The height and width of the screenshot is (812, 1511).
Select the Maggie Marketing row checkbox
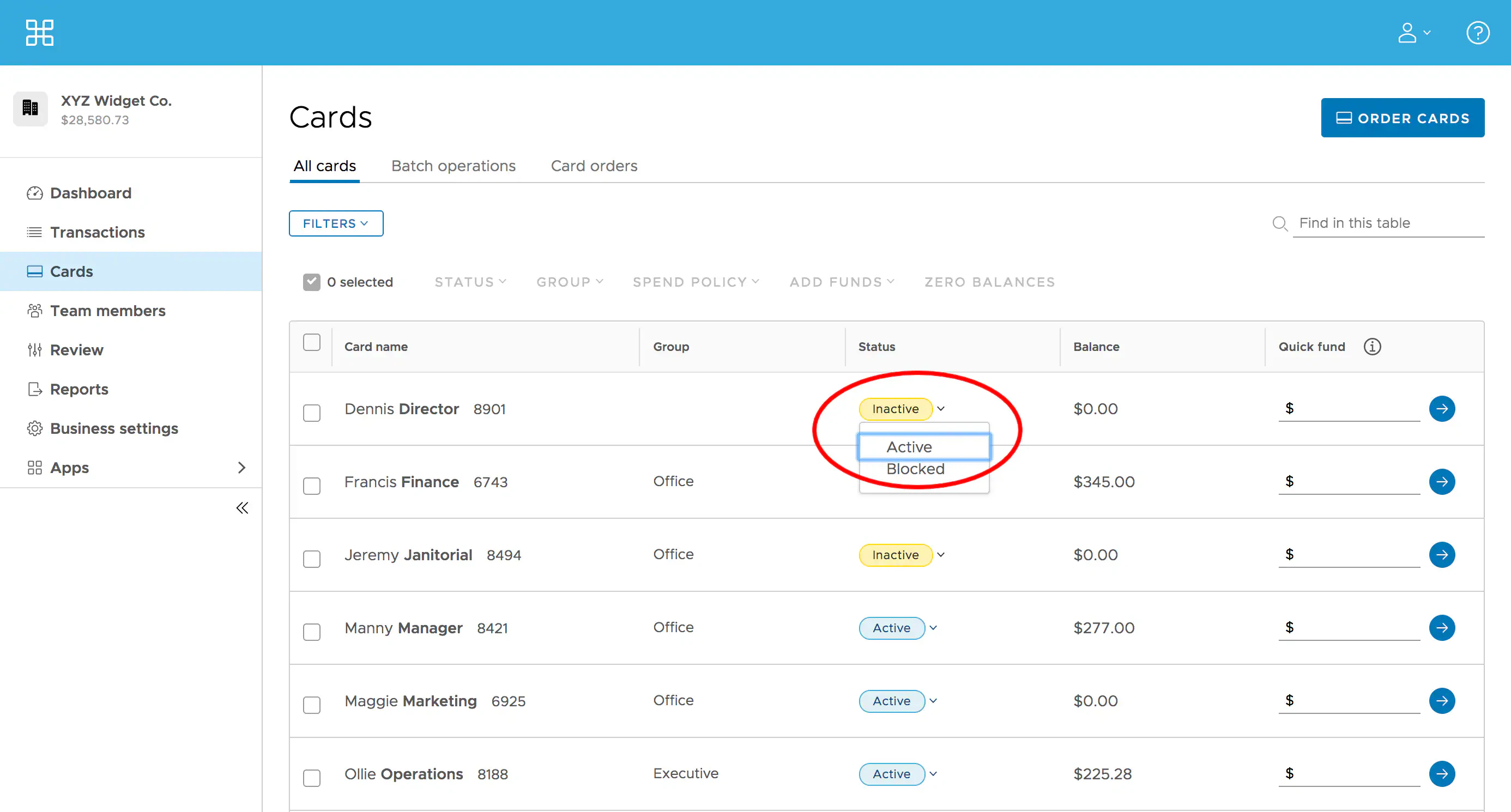(x=311, y=705)
